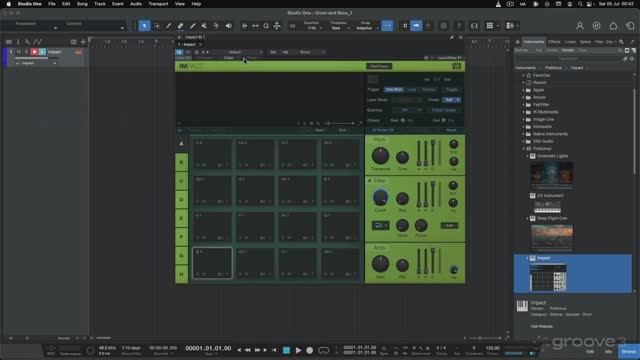Expand the Native Instruments folder
The width and height of the screenshot is (640, 360).
pos(524,134)
